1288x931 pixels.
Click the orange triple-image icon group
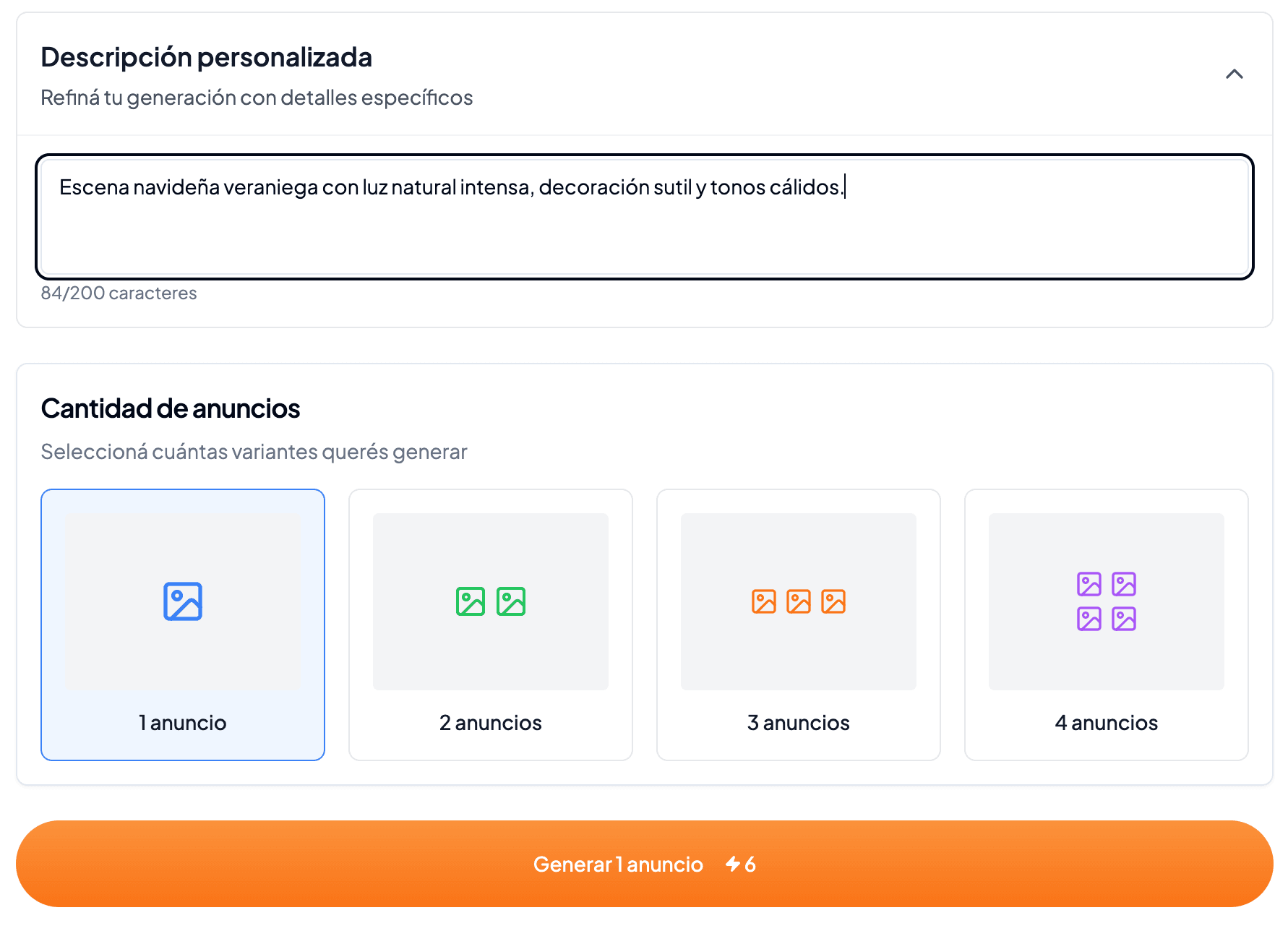pos(798,601)
